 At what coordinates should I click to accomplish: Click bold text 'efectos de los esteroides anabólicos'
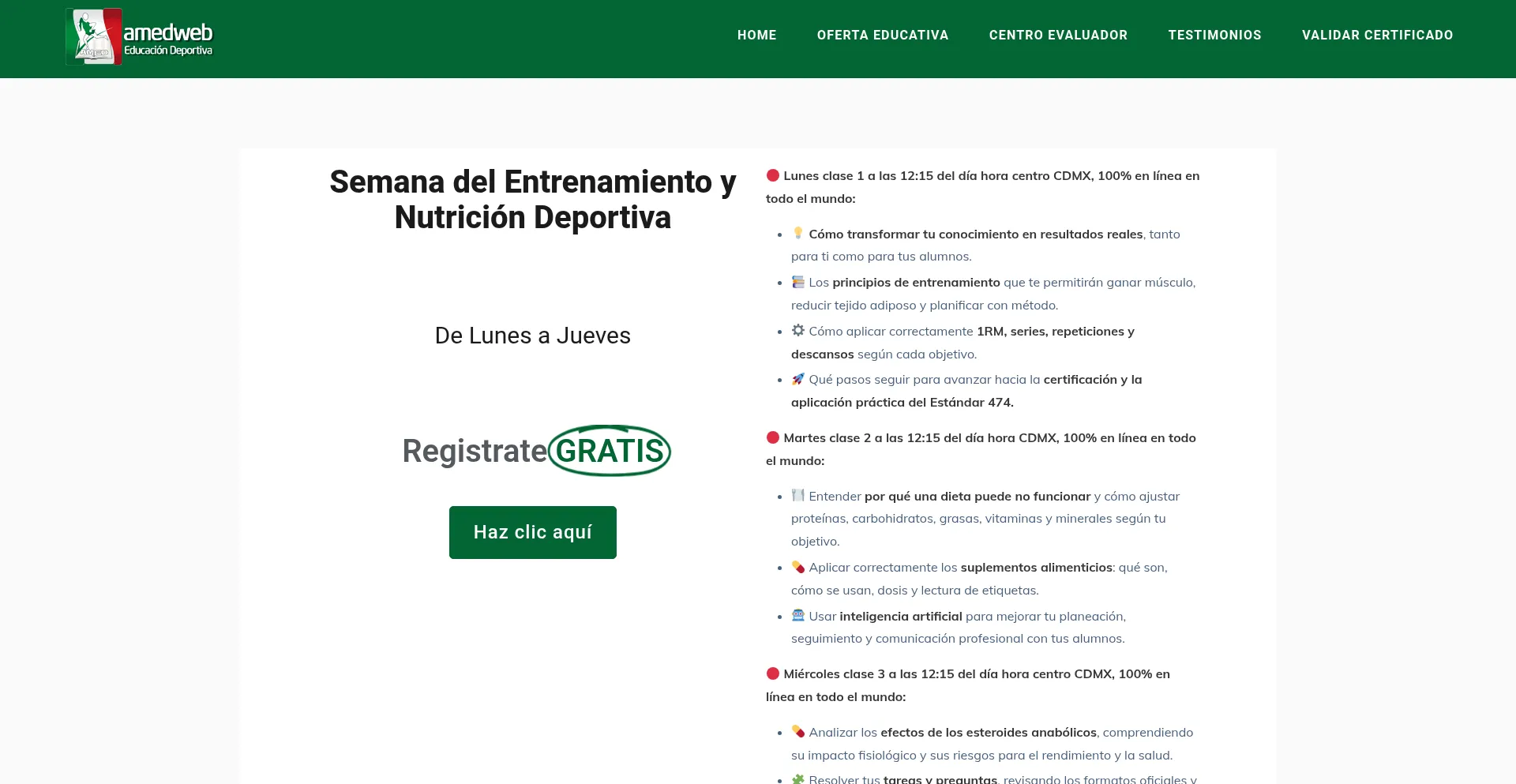coord(989,733)
